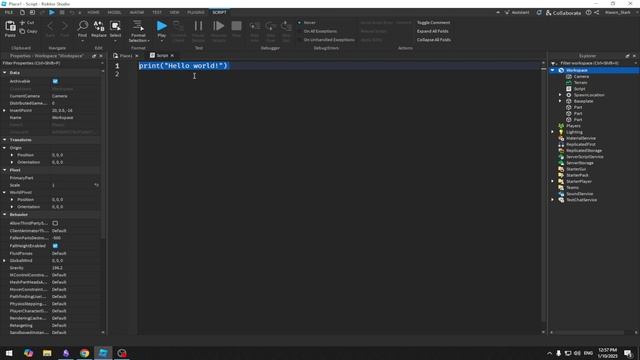Collapse the Transform properties section
Viewport: 640px width, 360px height.
[x=4, y=140]
